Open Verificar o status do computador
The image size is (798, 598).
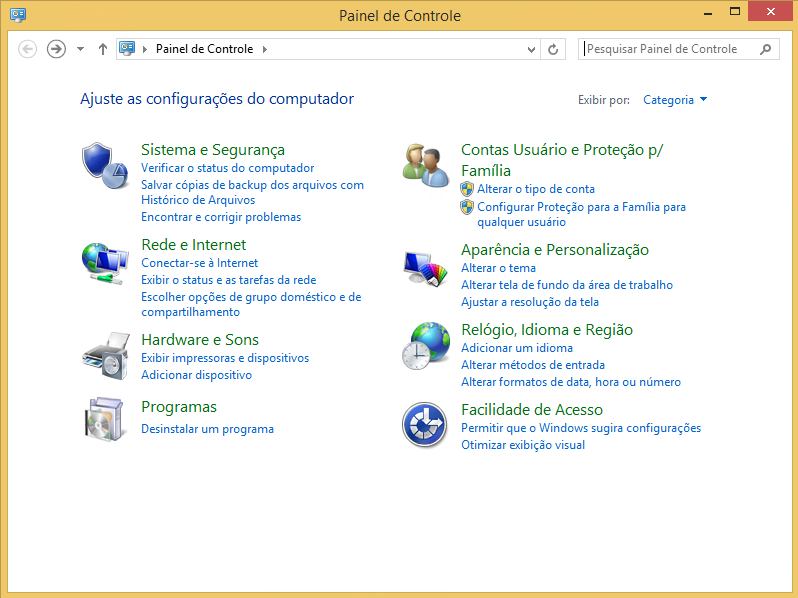tap(227, 168)
